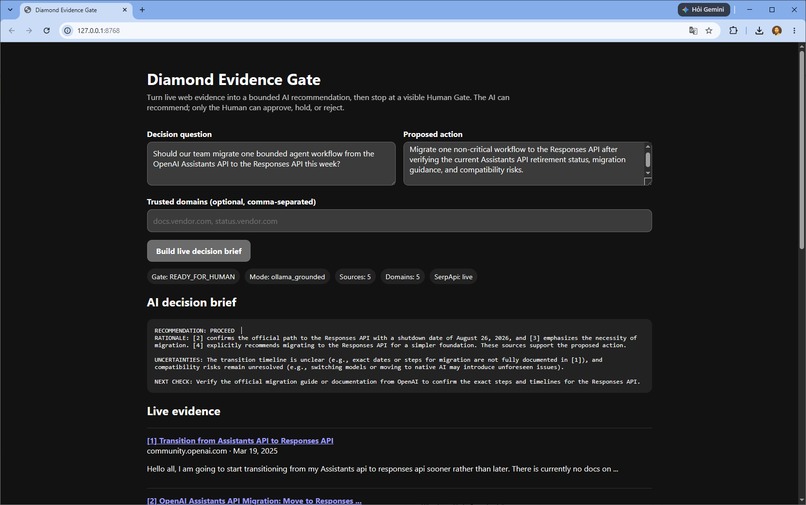Image resolution: width=806 pixels, height=505 pixels.
Task: Click the browser forward arrow
Action: 29,31
